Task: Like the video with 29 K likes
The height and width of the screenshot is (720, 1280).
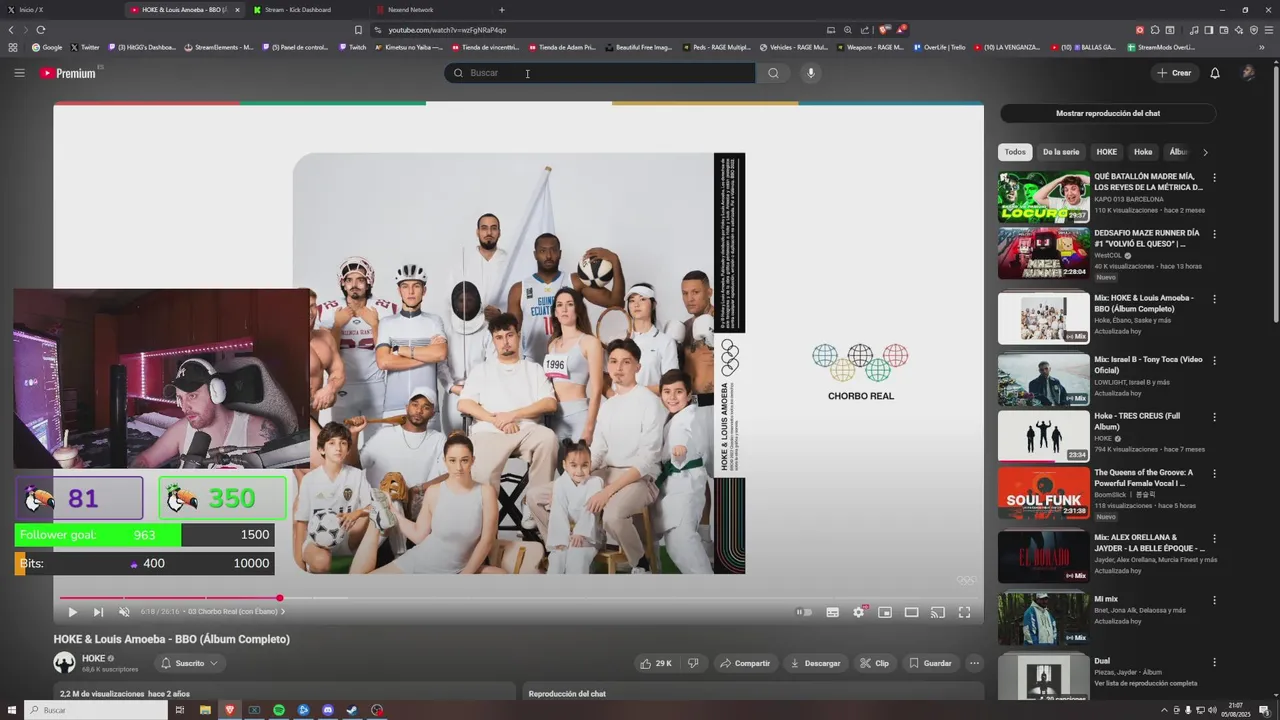Action: [655, 663]
